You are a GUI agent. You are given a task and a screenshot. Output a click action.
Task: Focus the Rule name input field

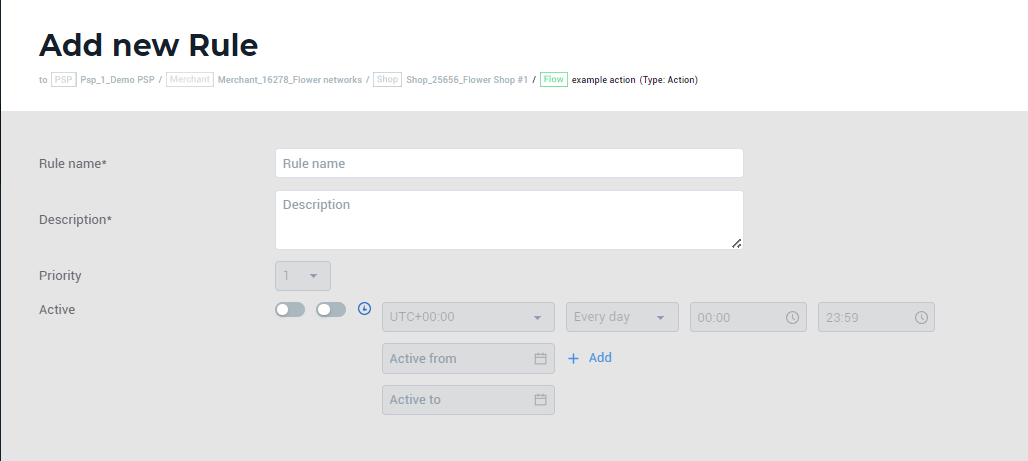[509, 163]
